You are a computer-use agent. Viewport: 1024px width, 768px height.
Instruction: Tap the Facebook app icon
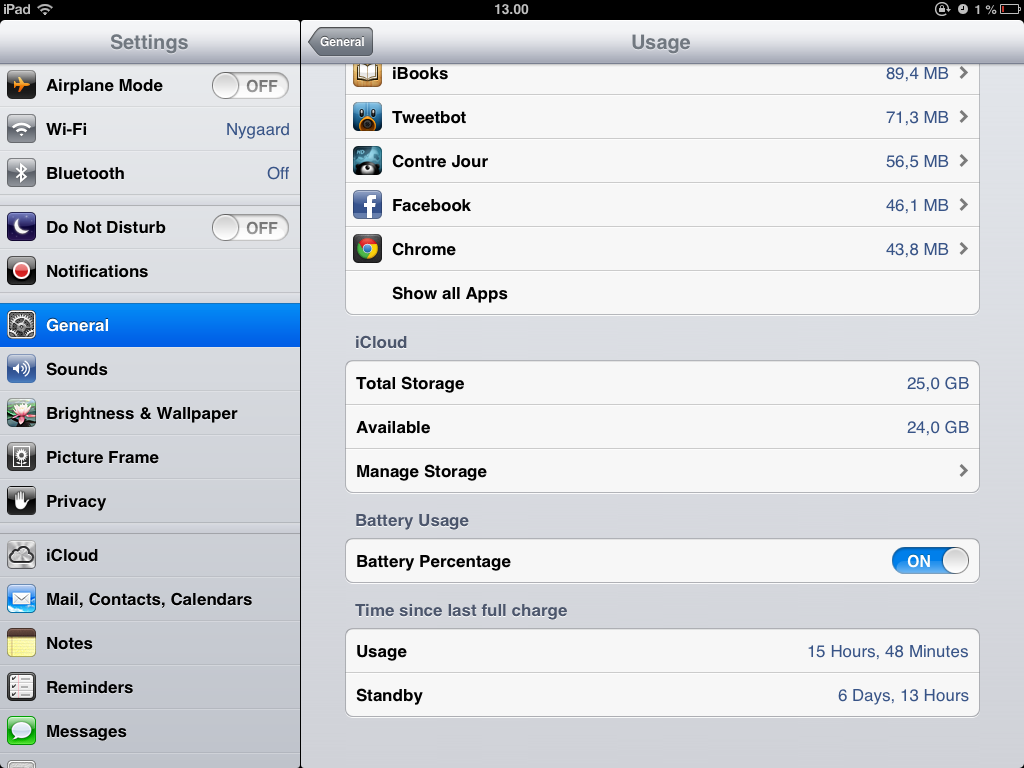point(367,205)
